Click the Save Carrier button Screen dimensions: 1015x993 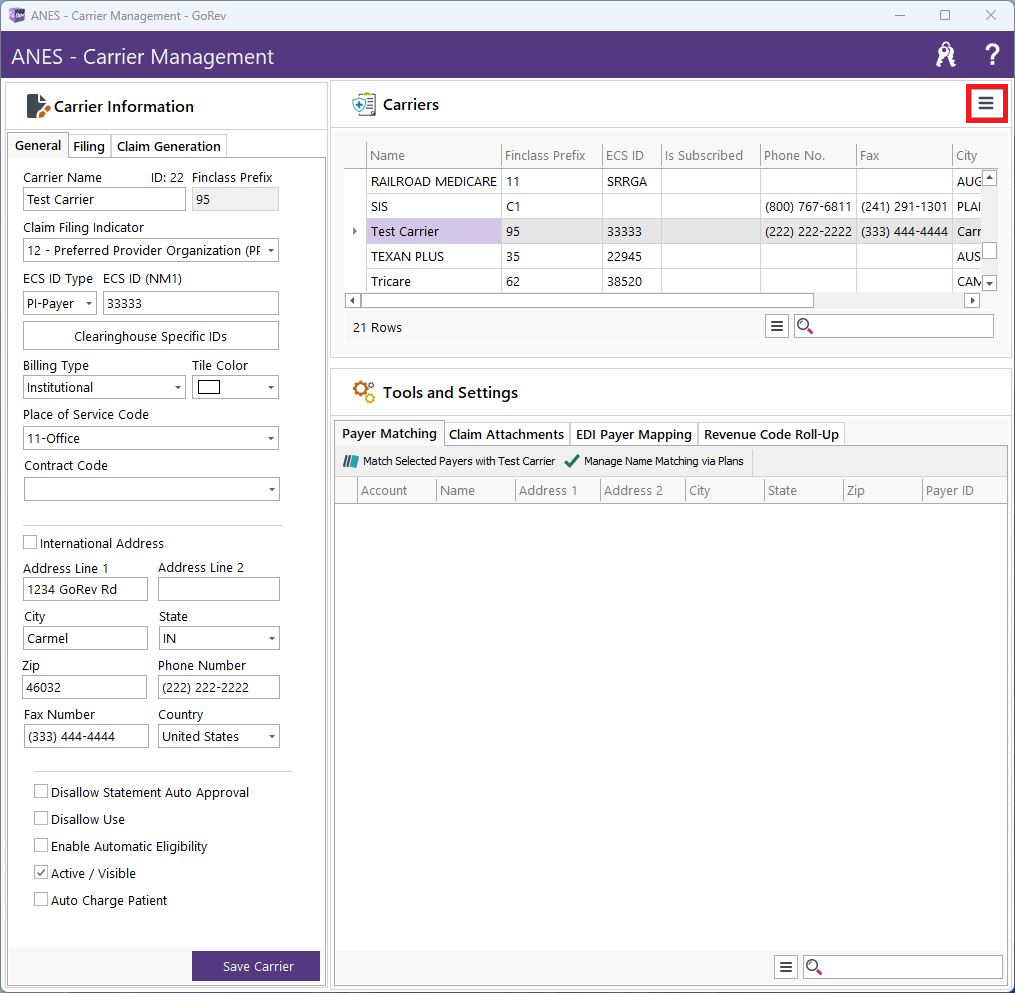256,966
